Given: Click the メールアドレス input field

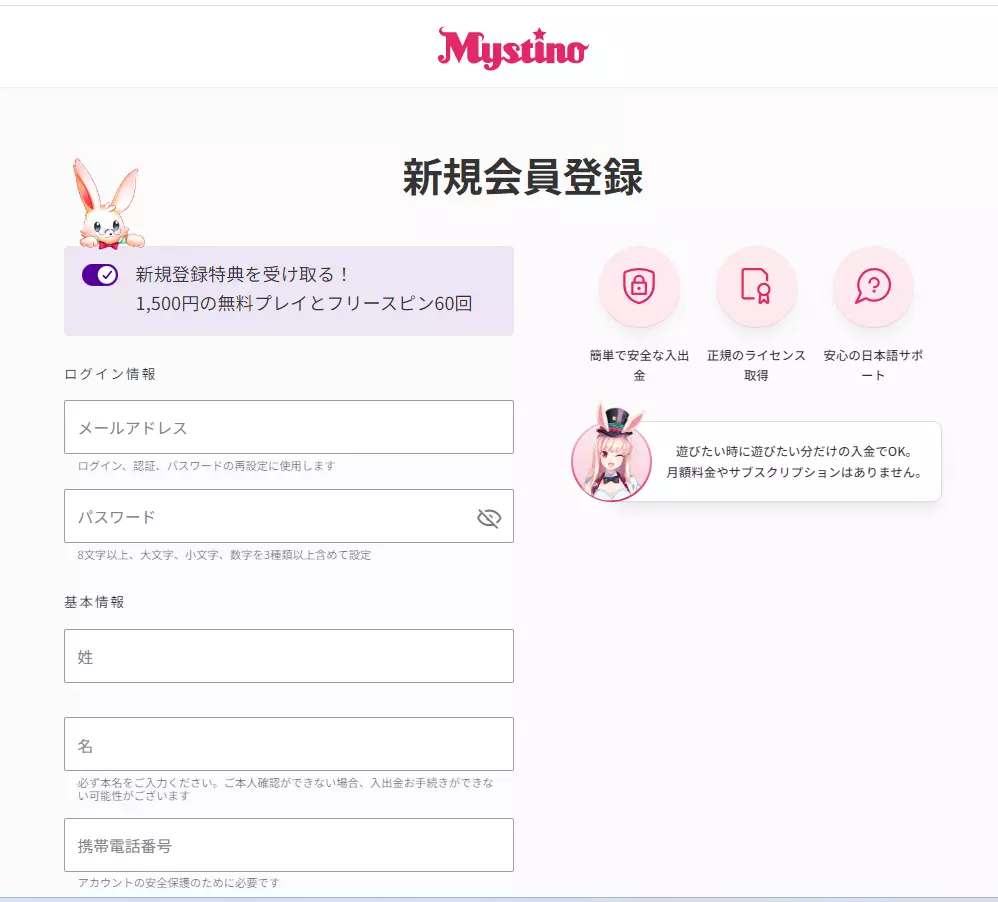Looking at the screenshot, I should click(289, 427).
